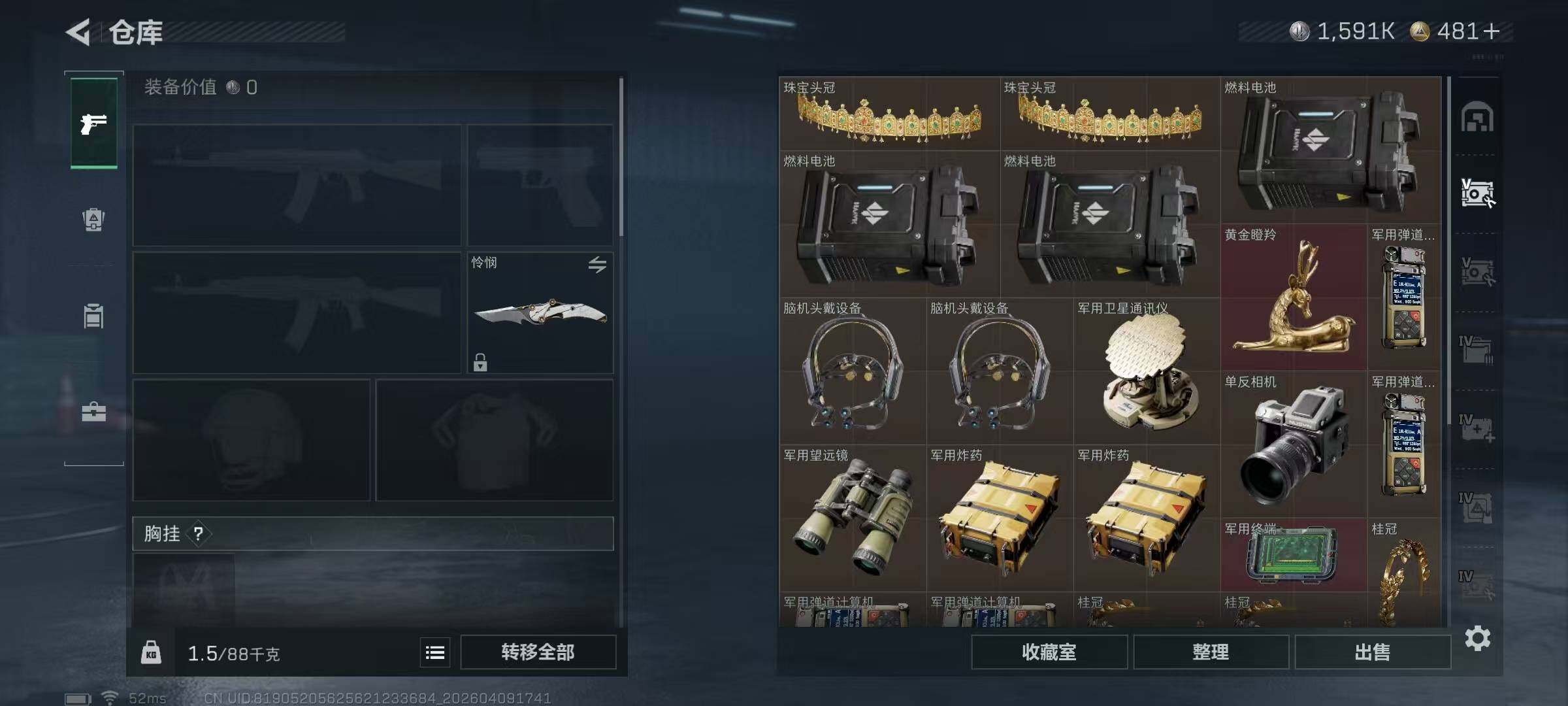The height and width of the screenshot is (706, 1568).
Task: Click the 转移全部 button
Action: 538,652
